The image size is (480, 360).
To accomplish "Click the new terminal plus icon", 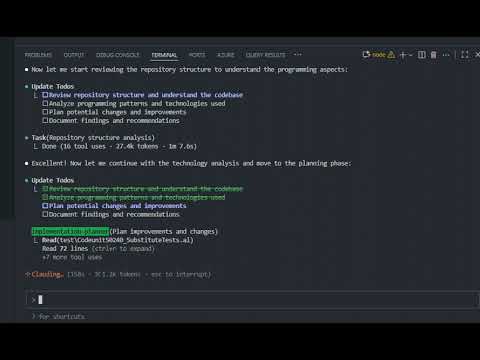I will click(403, 55).
